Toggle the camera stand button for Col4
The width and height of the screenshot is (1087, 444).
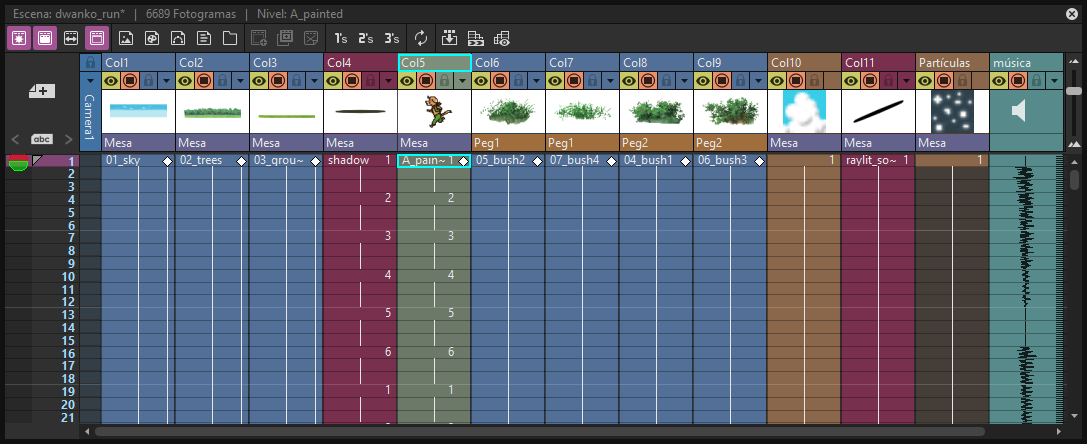[351, 80]
